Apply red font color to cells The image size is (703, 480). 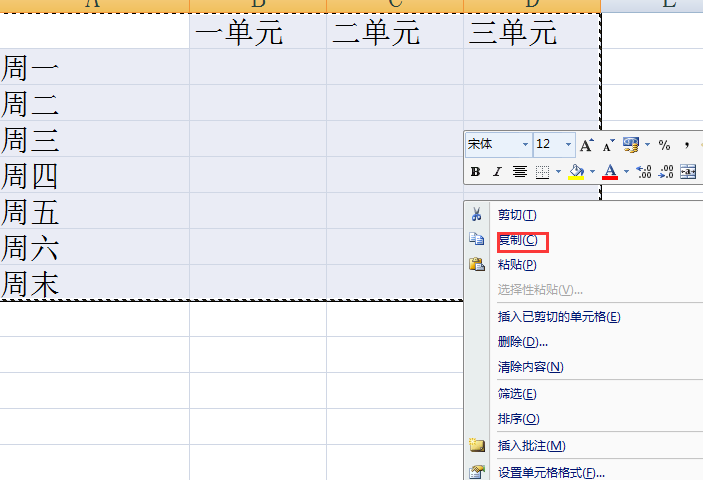pos(610,172)
